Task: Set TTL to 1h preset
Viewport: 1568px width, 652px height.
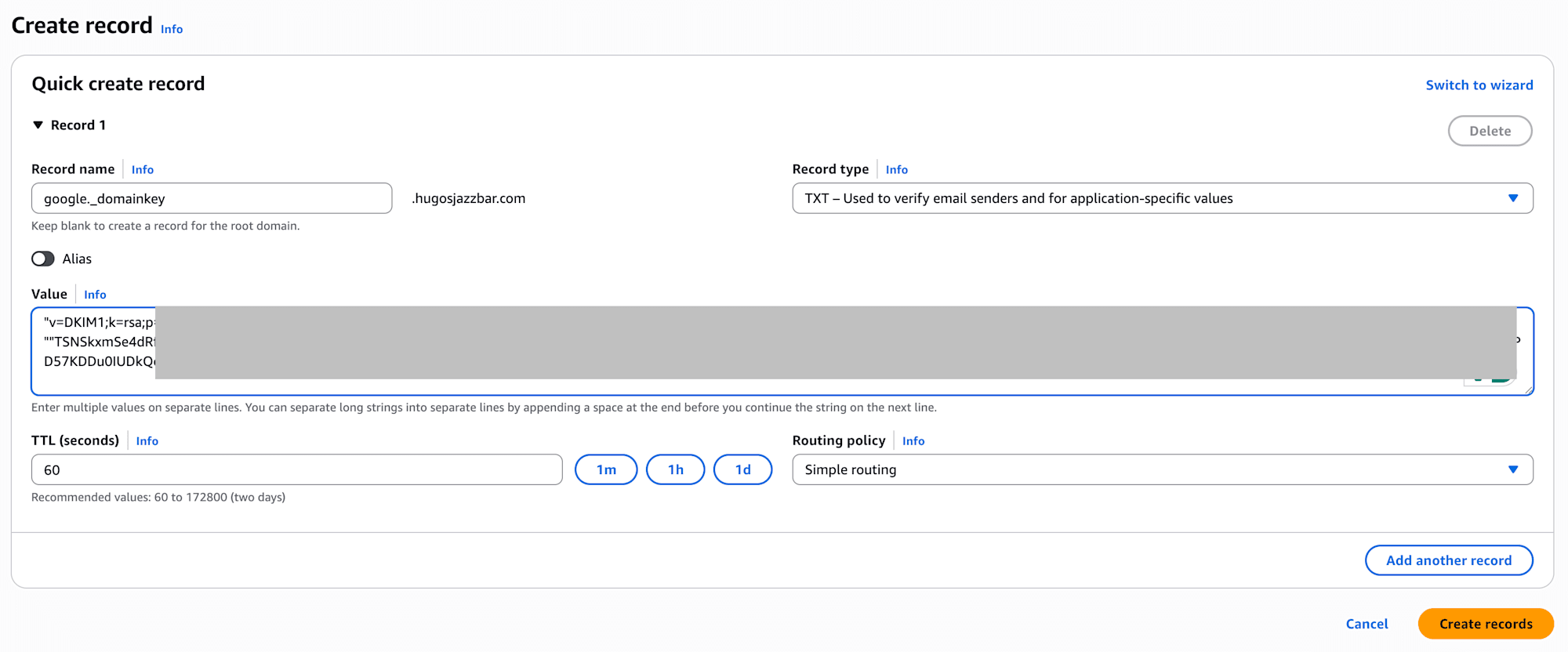Action: (675, 469)
